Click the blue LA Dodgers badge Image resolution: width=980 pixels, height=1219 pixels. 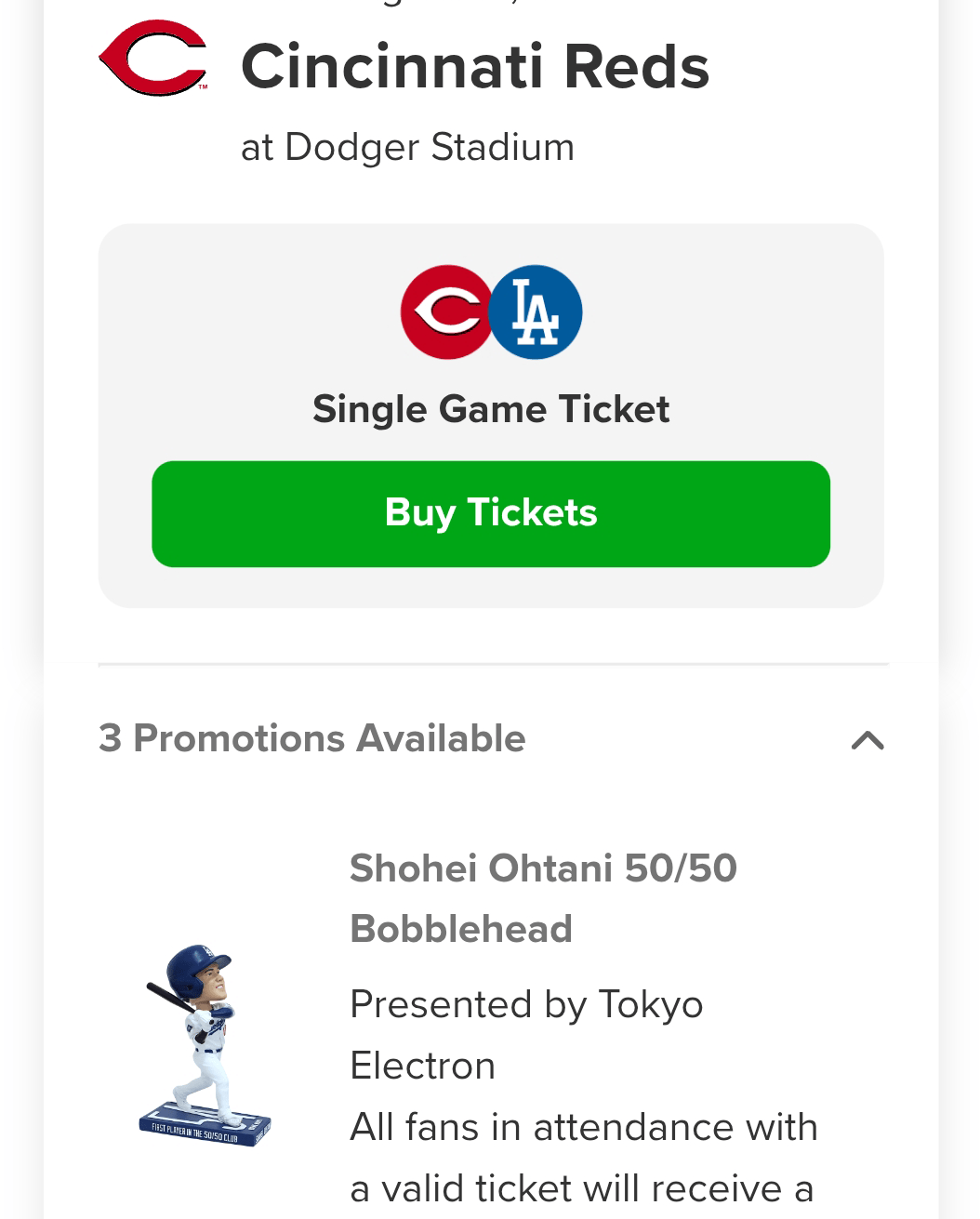click(536, 312)
